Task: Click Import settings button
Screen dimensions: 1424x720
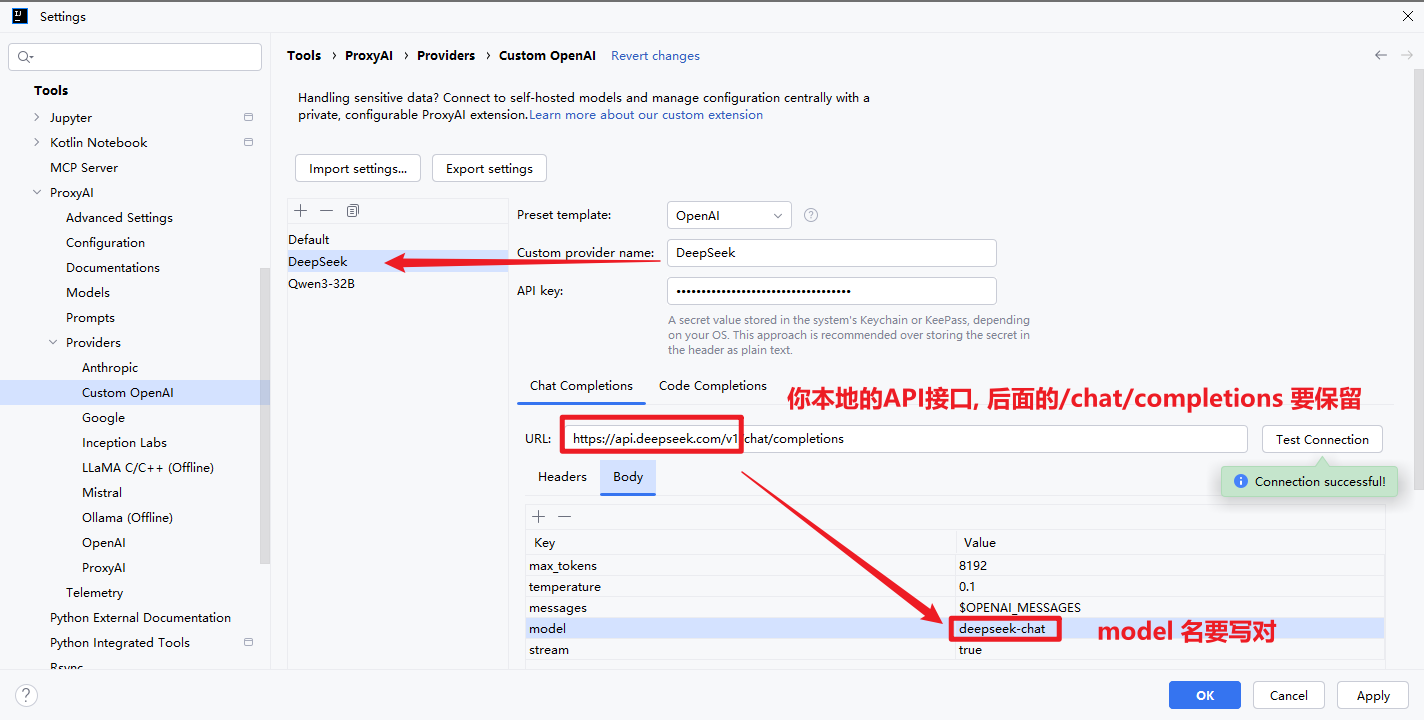Action: tap(358, 168)
